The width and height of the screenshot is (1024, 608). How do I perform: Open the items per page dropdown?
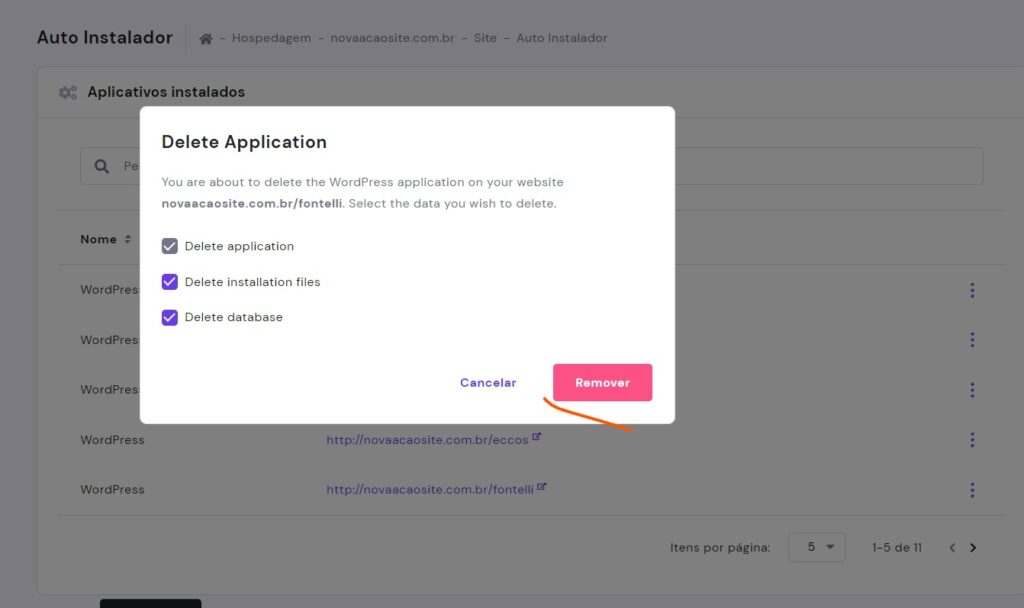[816, 548]
